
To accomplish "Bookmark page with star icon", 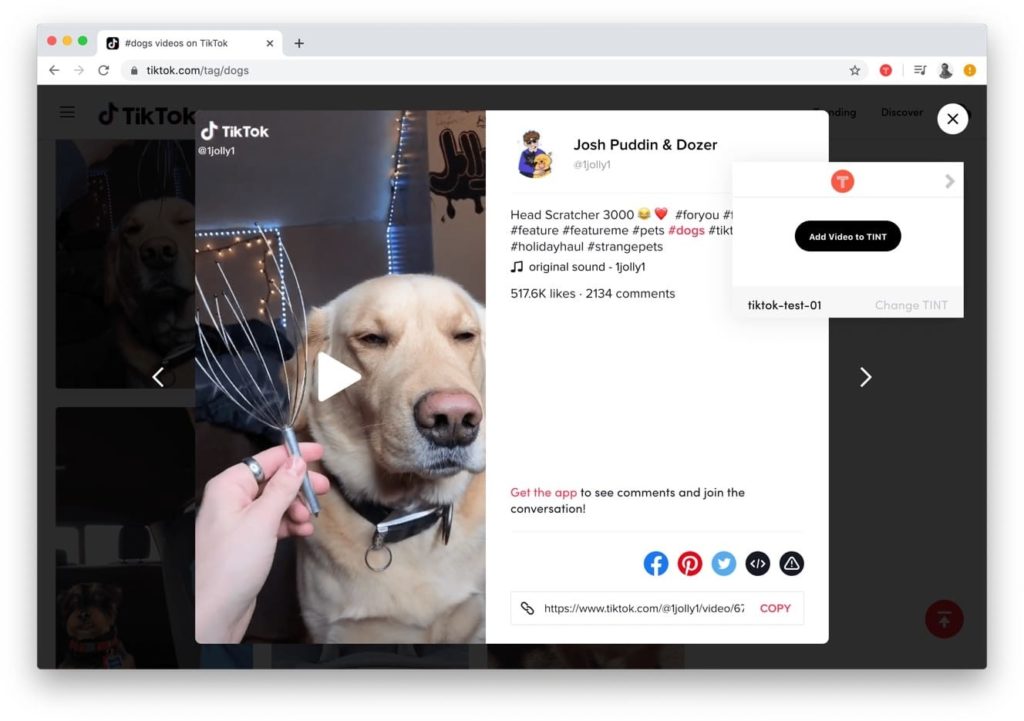I will pyautogui.click(x=855, y=70).
